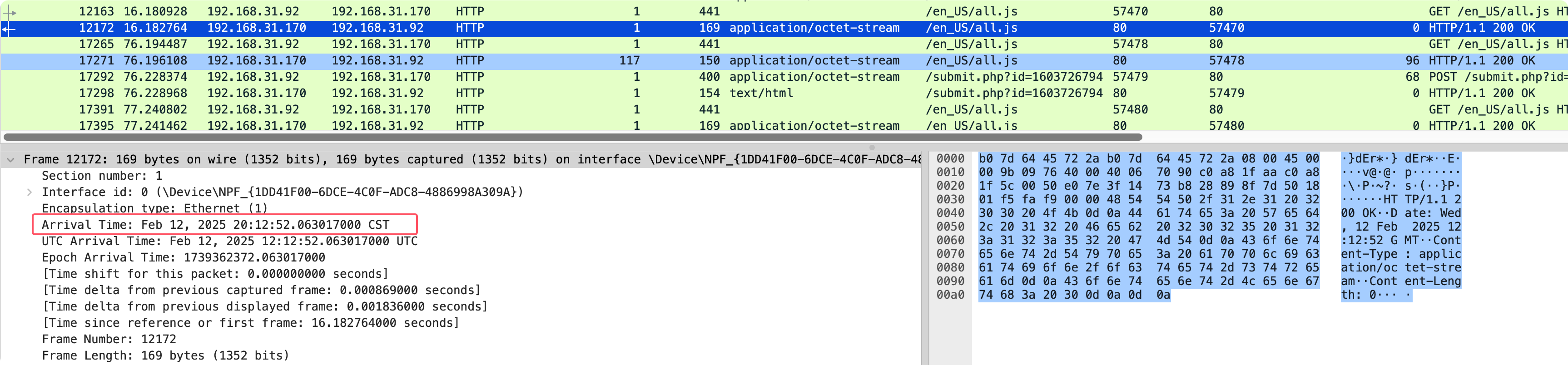
Task: Click /submit.php?id=1603726794 in row 17292
Action: pyautogui.click(x=1014, y=77)
